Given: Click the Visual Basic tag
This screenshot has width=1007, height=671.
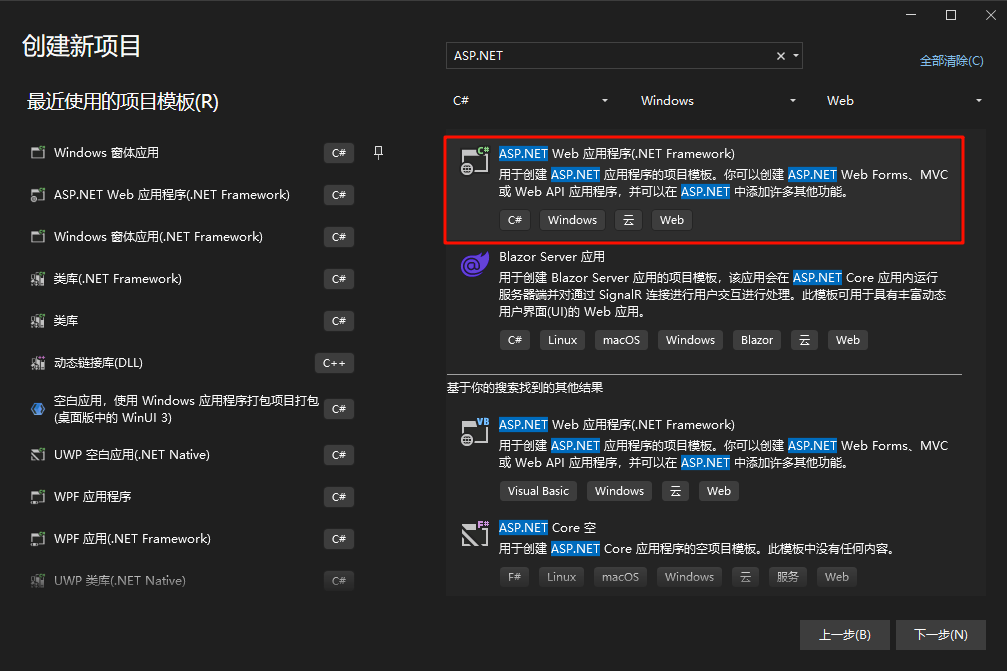Looking at the screenshot, I should point(538,491).
